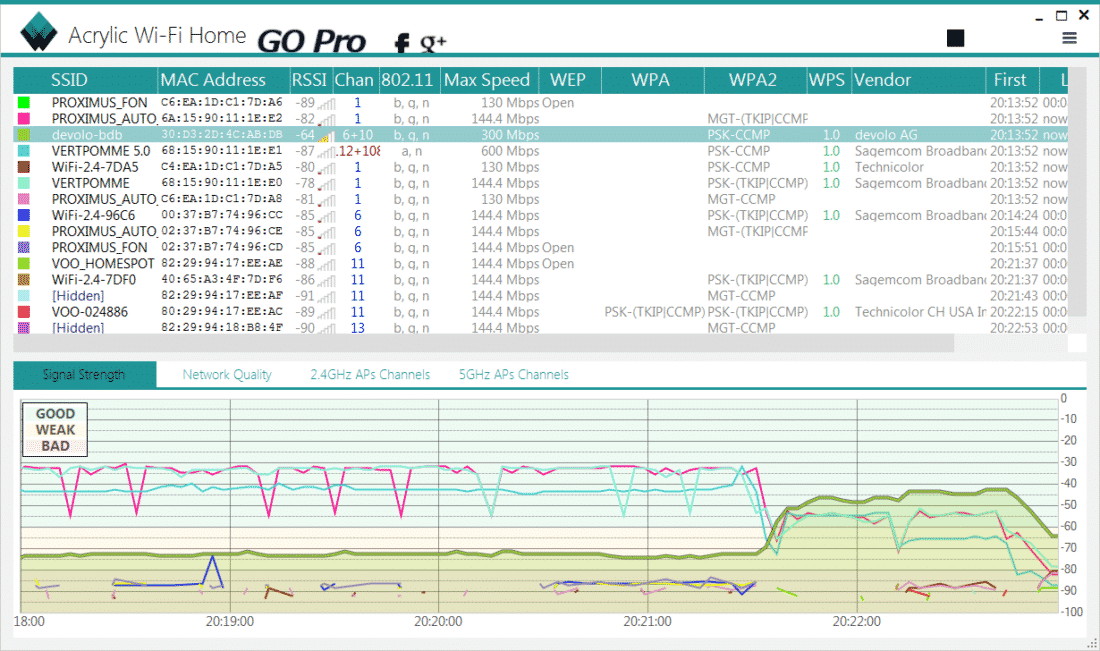Screen dimensions: 1100x651
Task: Click the devolo AG vendor cell
Action: coord(886,135)
